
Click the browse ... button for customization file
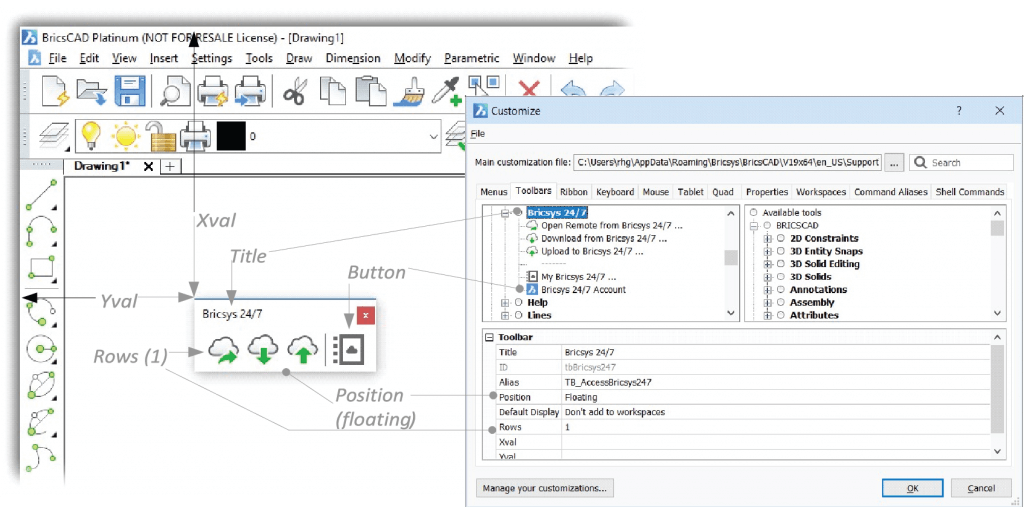click(894, 163)
